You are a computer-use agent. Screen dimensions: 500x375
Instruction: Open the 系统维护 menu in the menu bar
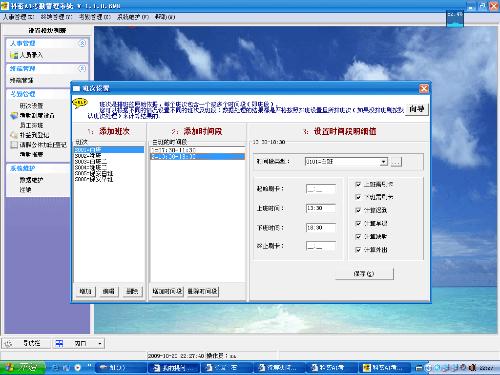point(133,17)
